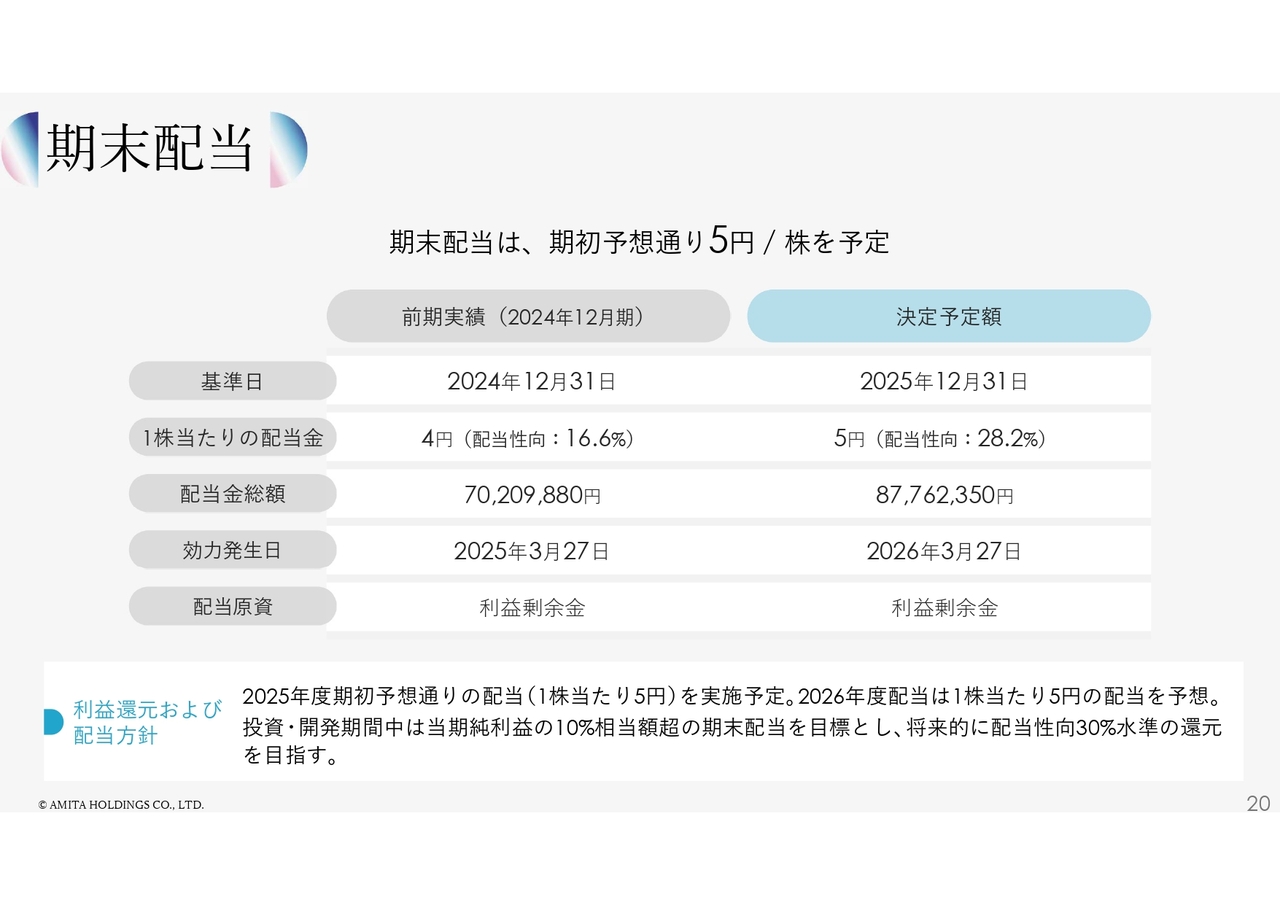Click the blue half-circle beside 利益還元および配当方針
1280x905 pixels.
click(x=53, y=722)
